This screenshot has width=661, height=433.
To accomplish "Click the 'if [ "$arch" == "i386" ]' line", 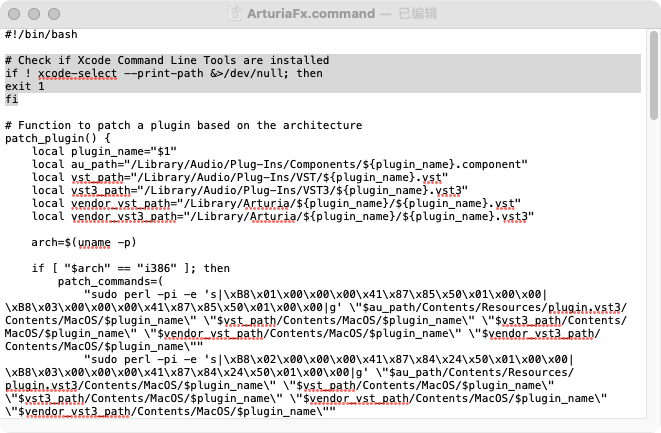I will click(x=131, y=269).
